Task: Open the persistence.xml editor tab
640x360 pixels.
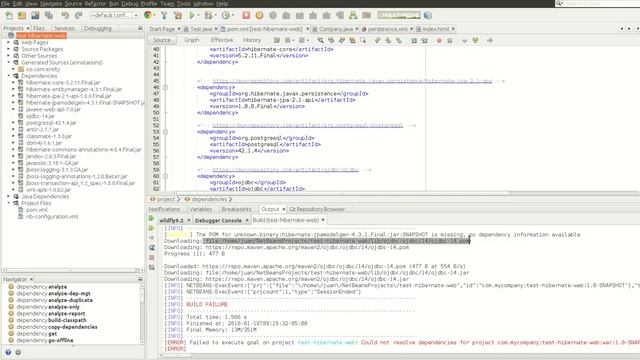Action: (387, 29)
